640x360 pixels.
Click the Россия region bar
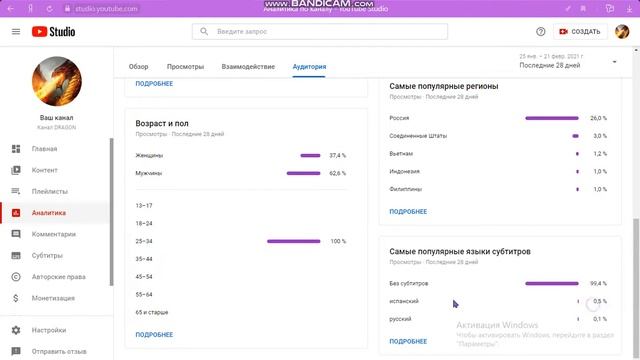tap(552, 118)
